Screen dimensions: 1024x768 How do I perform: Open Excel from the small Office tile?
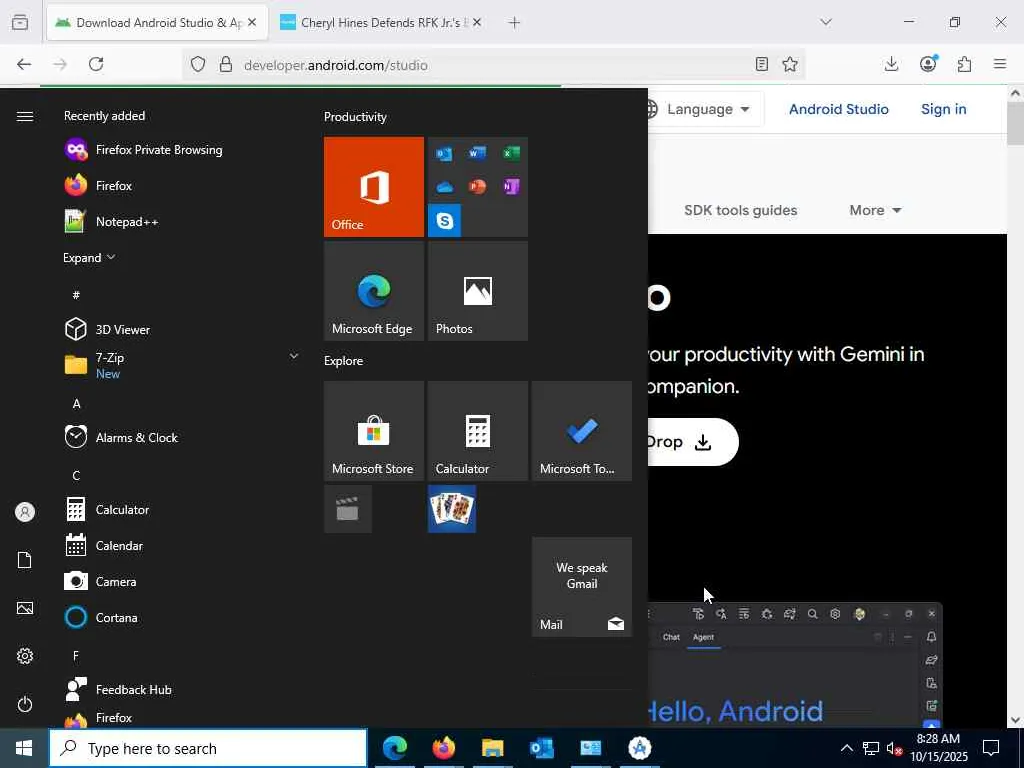coord(511,153)
